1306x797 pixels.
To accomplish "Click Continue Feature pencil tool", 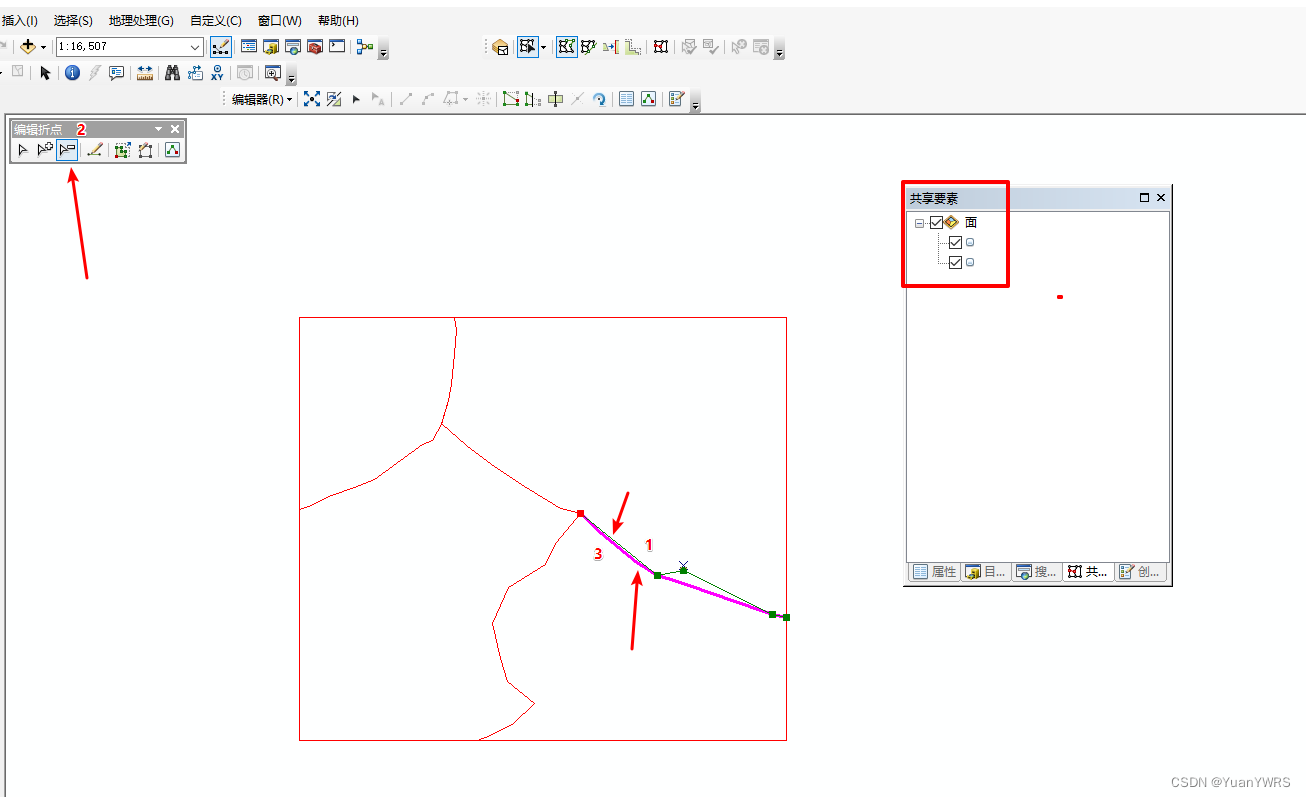I will coord(95,150).
